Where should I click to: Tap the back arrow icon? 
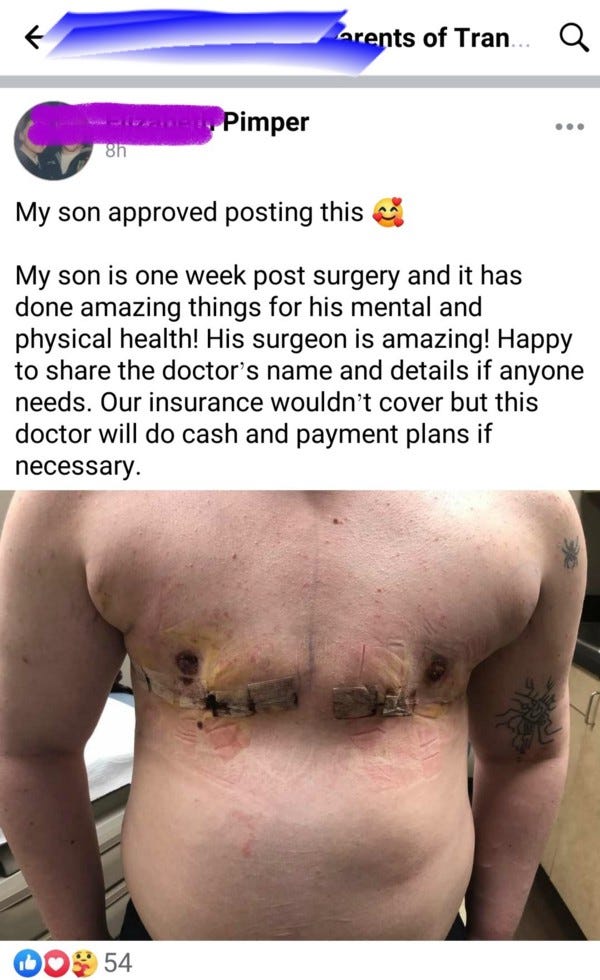pyautogui.click(x=34, y=38)
